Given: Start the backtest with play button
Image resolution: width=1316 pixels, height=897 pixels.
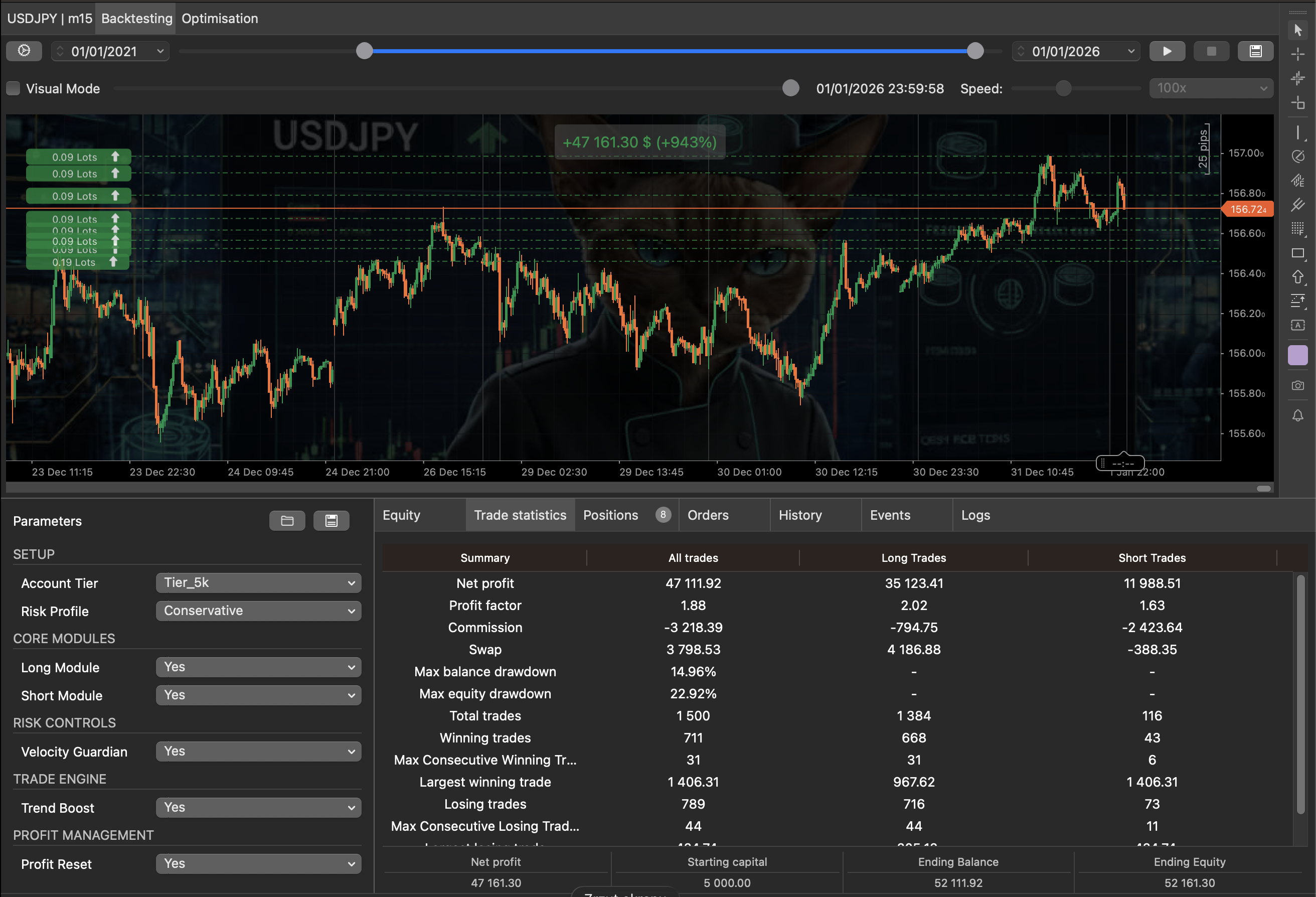Looking at the screenshot, I should click(x=1167, y=51).
